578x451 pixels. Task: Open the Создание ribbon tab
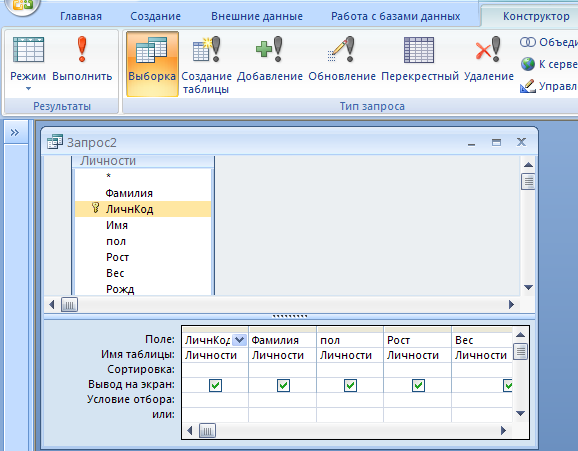pos(155,16)
